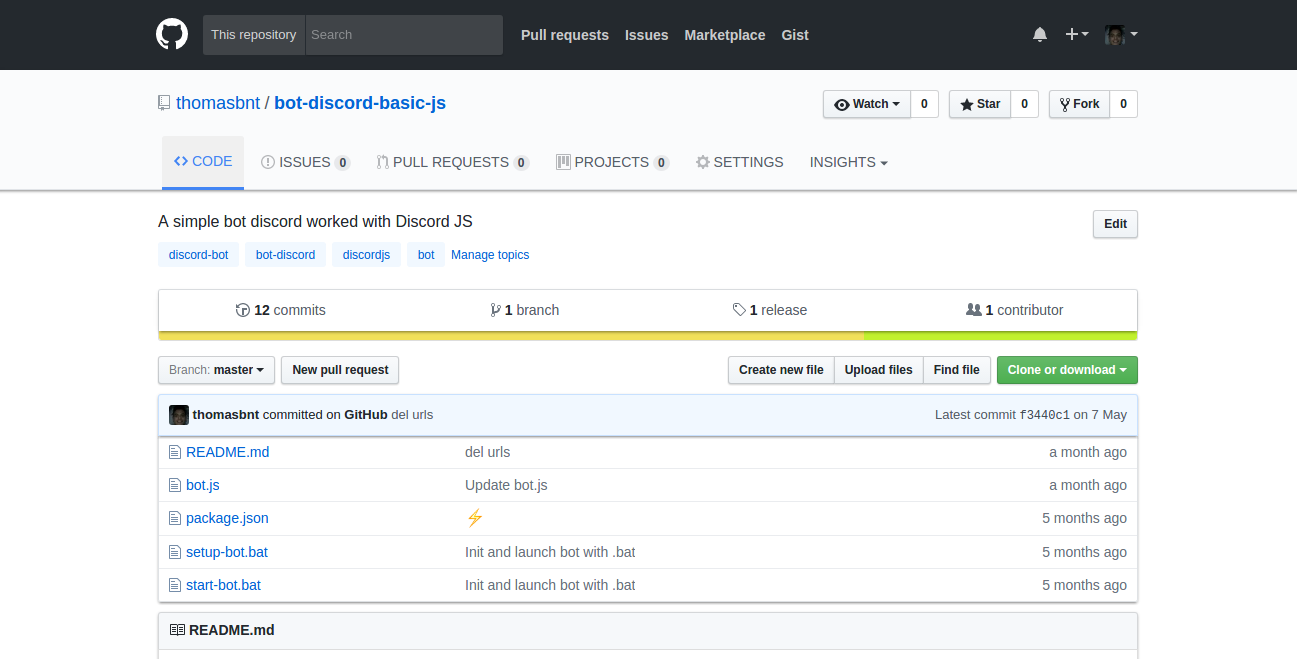Open latest commit hash f3440c1
Image resolution: width=1297 pixels, height=659 pixels.
(x=1044, y=415)
